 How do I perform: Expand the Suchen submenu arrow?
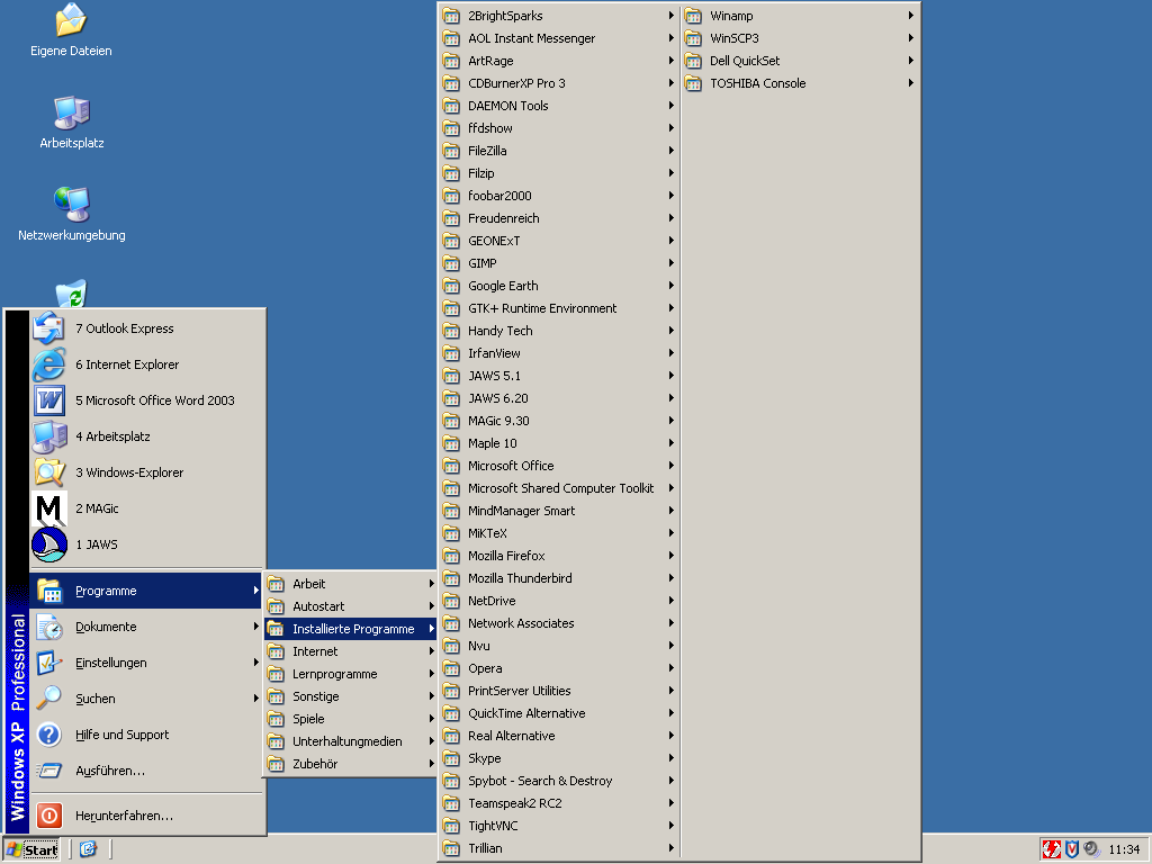(x=256, y=699)
